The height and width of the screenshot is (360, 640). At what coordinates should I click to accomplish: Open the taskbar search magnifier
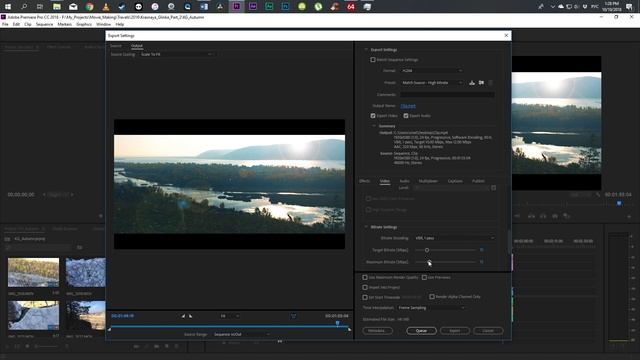[x=24, y=7]
